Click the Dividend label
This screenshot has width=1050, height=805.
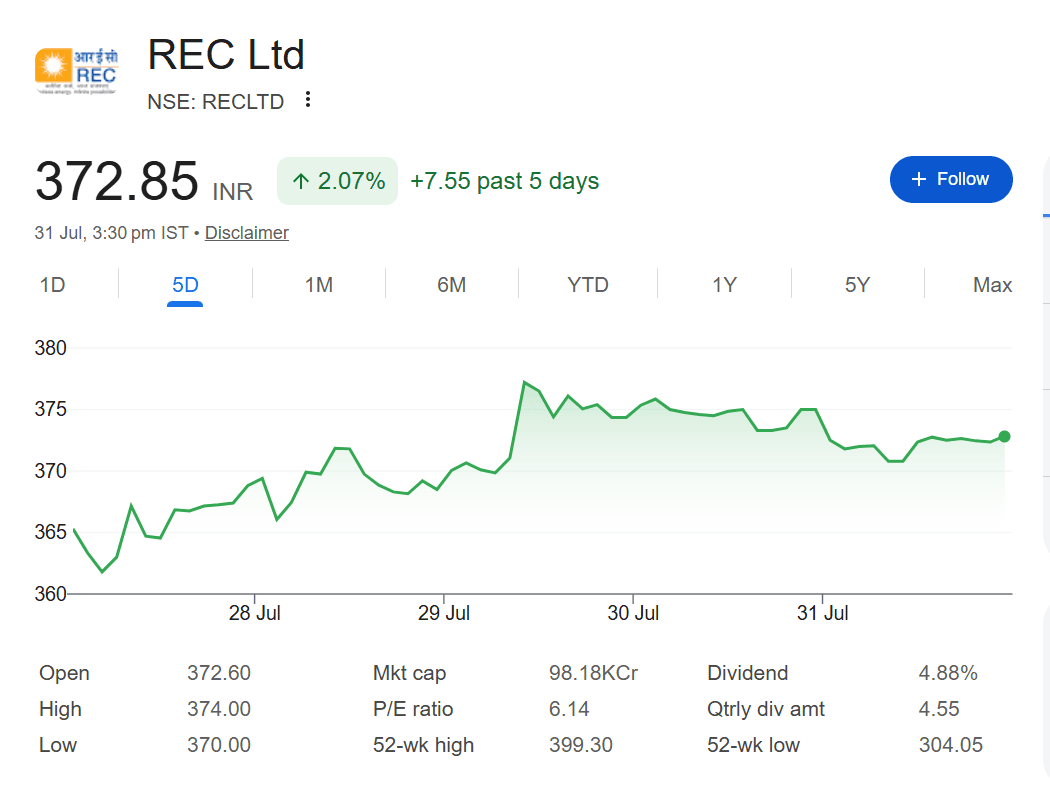tap(747, 672)
